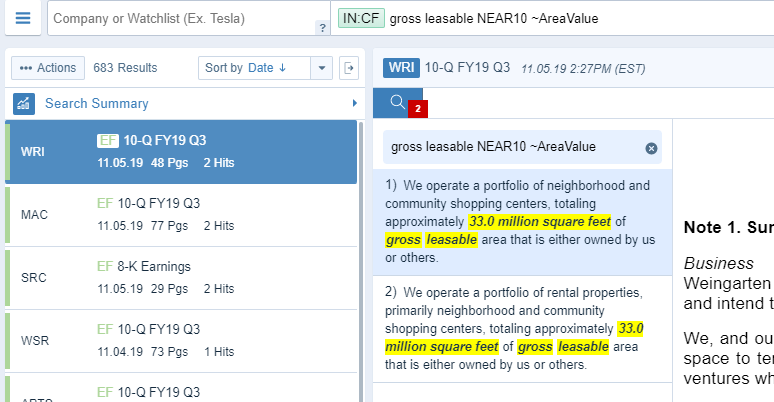774x402 pixels.
Task: Jump to hit 1 about neighborhood shopping centers
Action: [x=522, y=222]
